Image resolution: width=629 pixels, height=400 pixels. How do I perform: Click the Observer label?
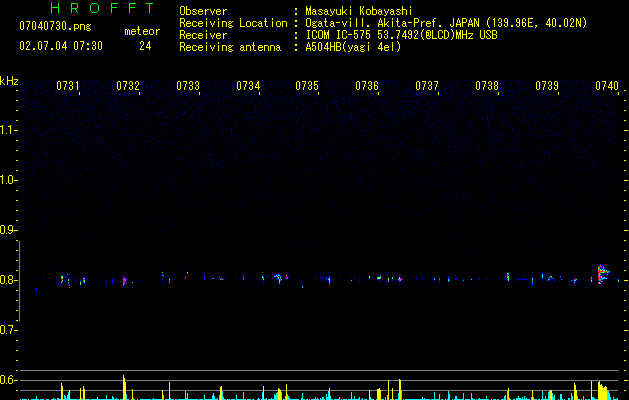[x=203, y=11]
